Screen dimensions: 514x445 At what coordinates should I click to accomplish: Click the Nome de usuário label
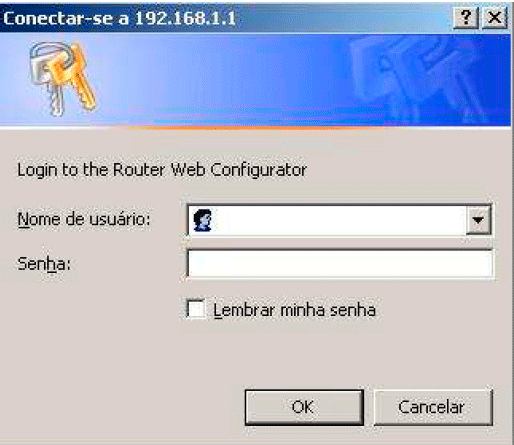pyautogui.click(x=84, y=219)
